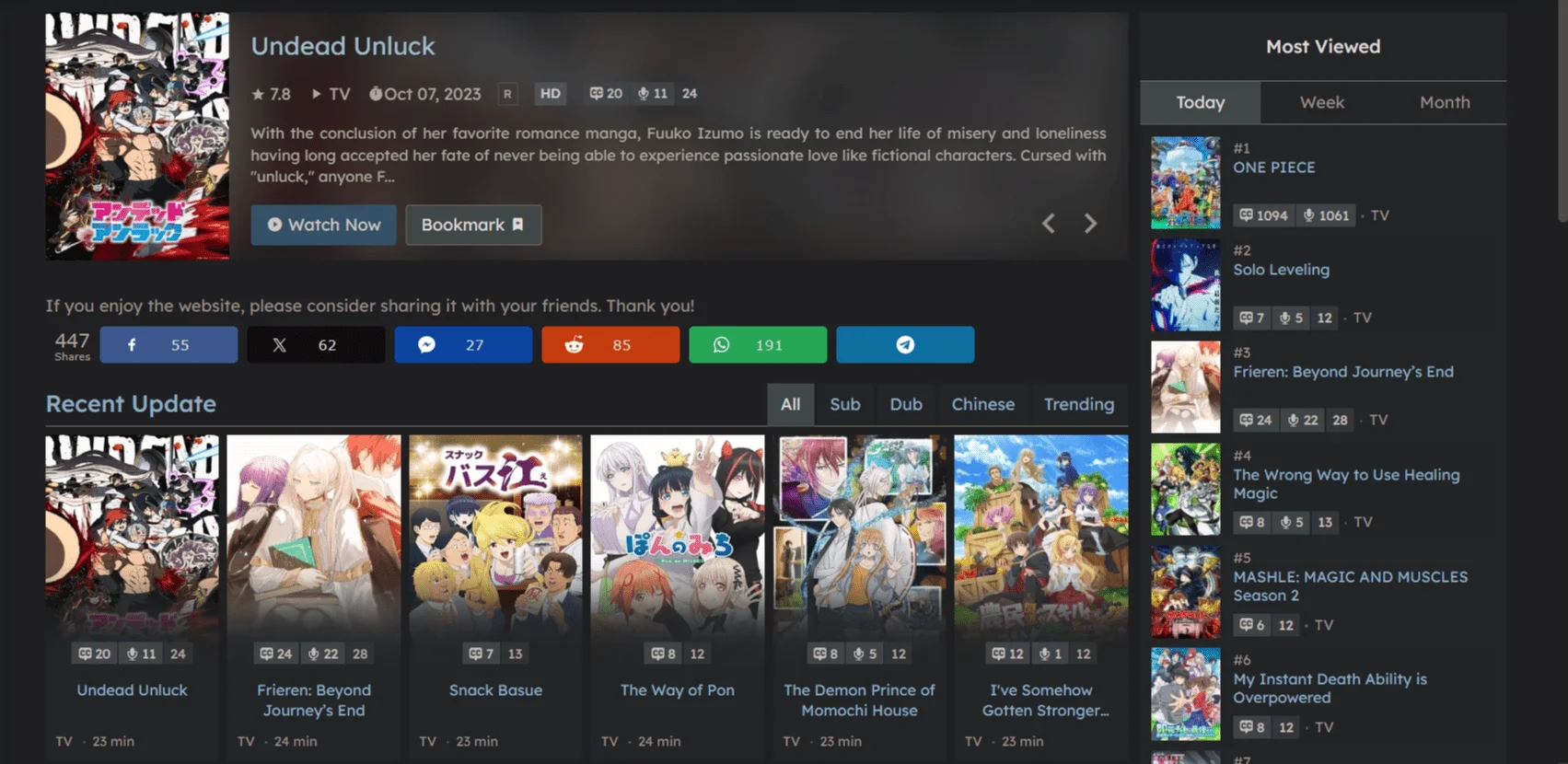Screen dimensions: 1568x764
Task: Open The Wrong Way to Use Healing Magic
Action: 1346,484
